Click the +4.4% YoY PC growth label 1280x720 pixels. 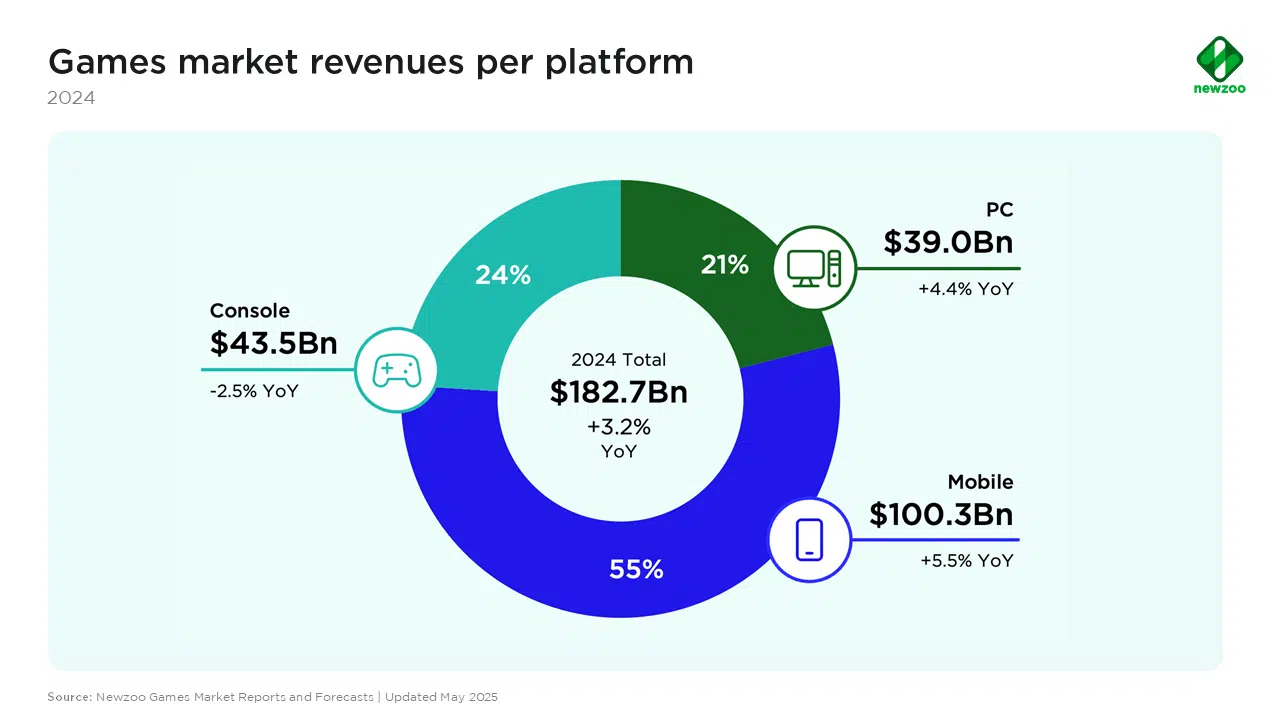point(965,290)
